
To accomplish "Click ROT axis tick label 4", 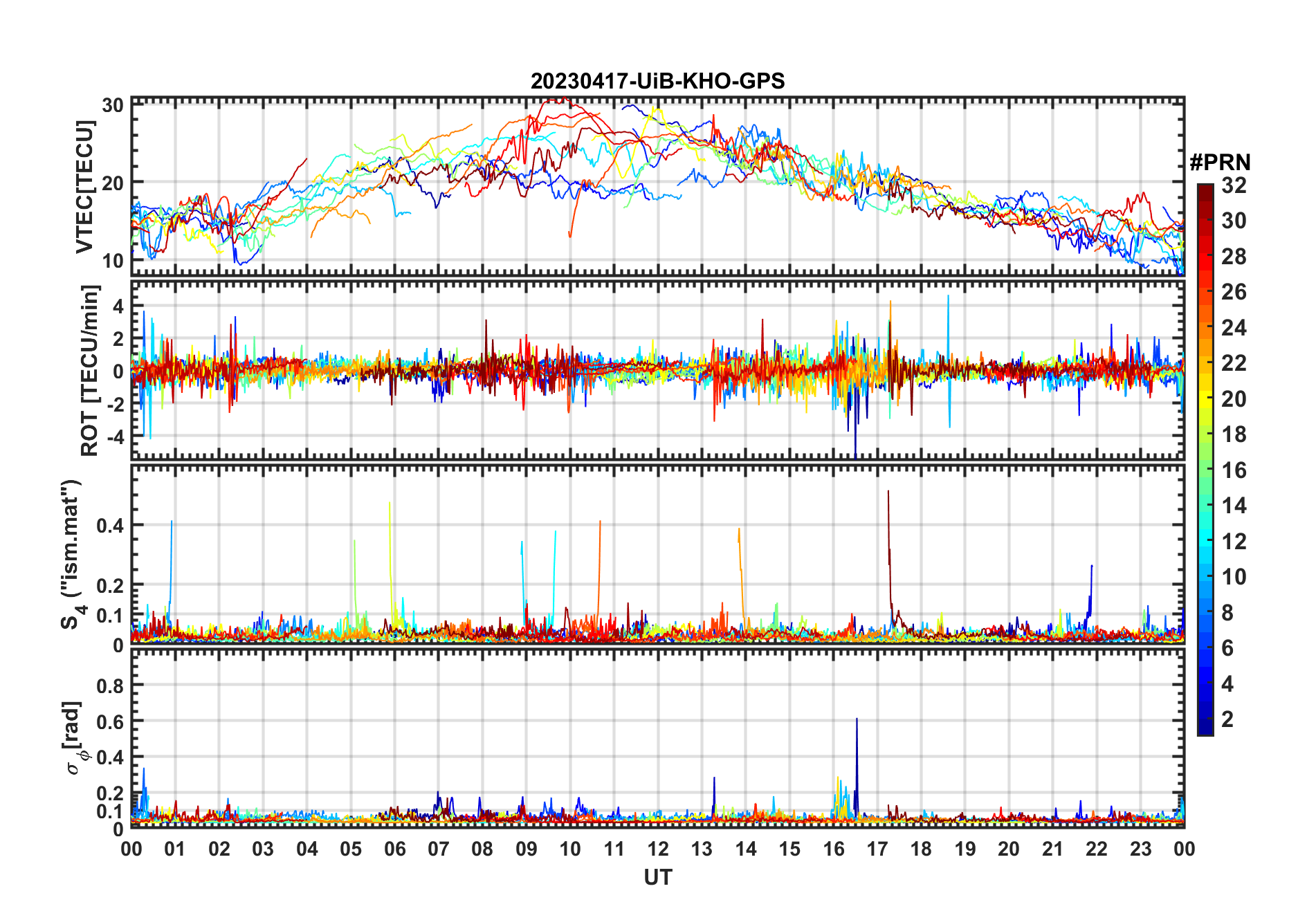I will pyautogui.click(x=118, y=306).
